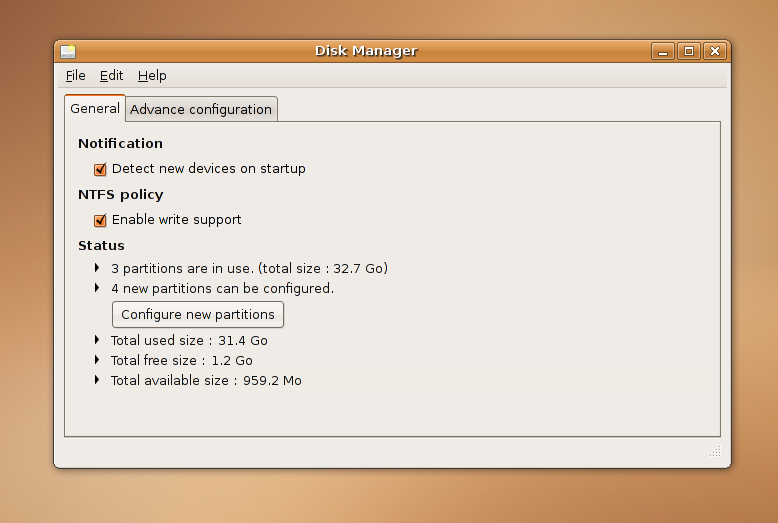Open the Edit menu

111,75
